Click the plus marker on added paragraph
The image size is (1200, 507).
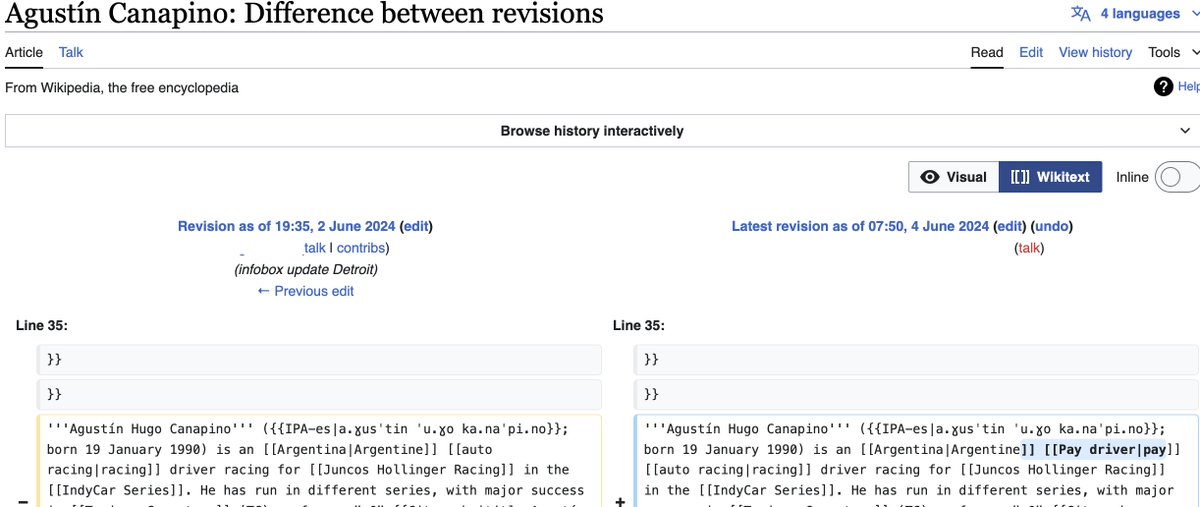tap(620, 500)
